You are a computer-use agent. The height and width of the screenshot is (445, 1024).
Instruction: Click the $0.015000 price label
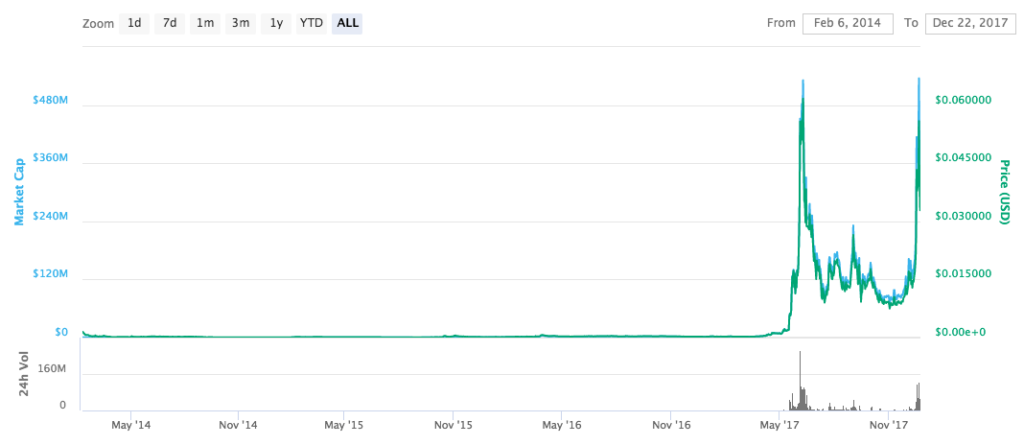tap(963, 274)
